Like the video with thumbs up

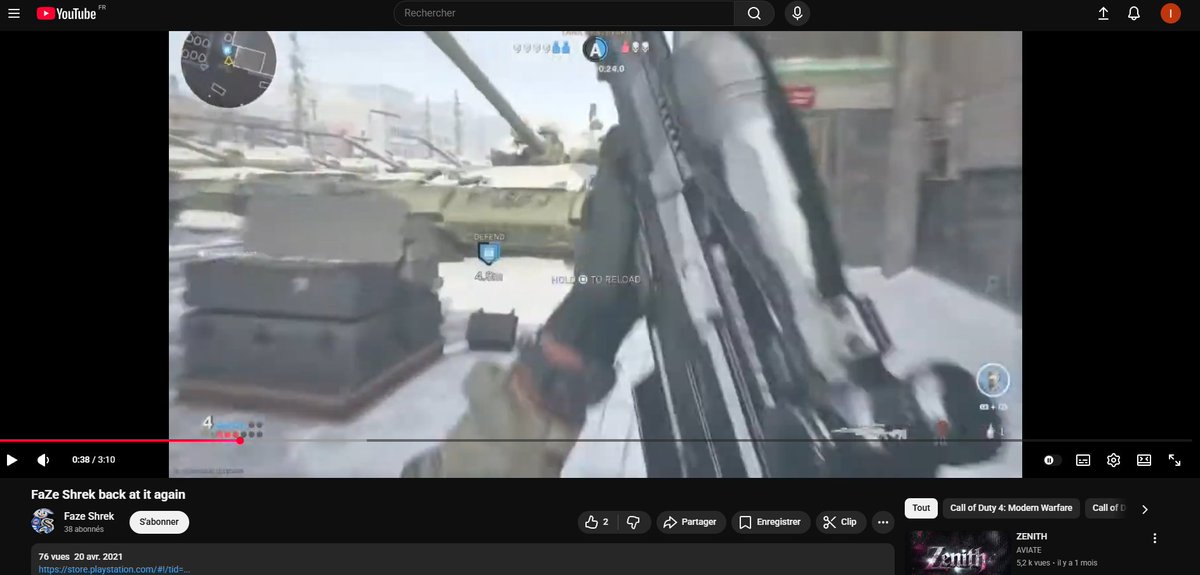[x=598, y=522]
